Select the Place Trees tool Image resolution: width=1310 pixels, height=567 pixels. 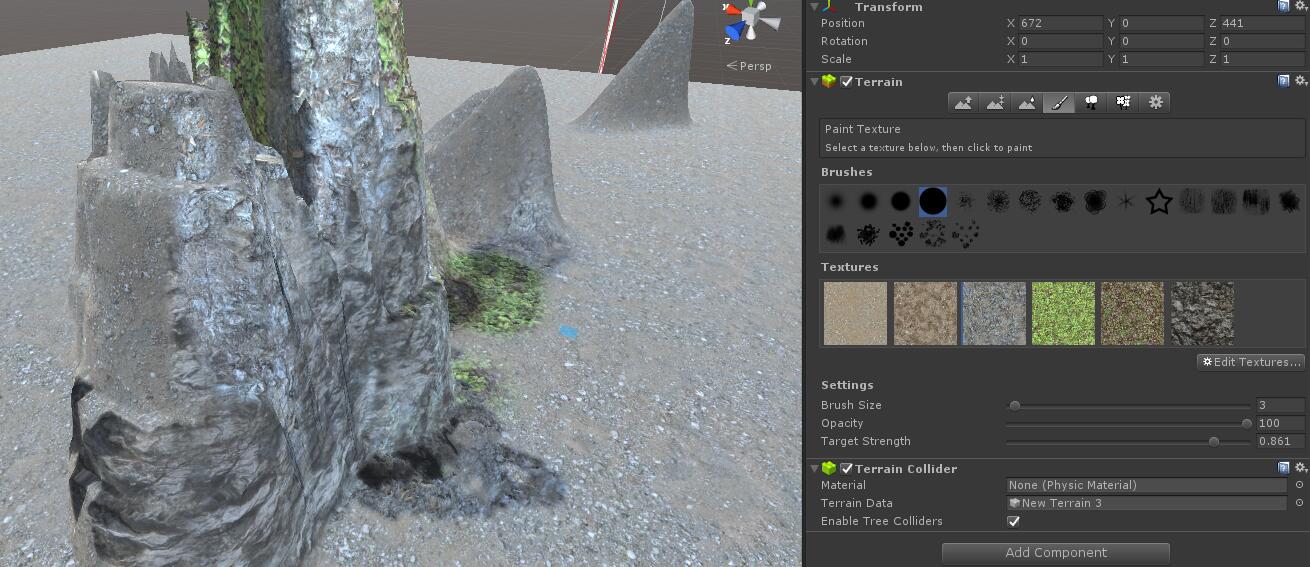click(x=1091, y=102)
